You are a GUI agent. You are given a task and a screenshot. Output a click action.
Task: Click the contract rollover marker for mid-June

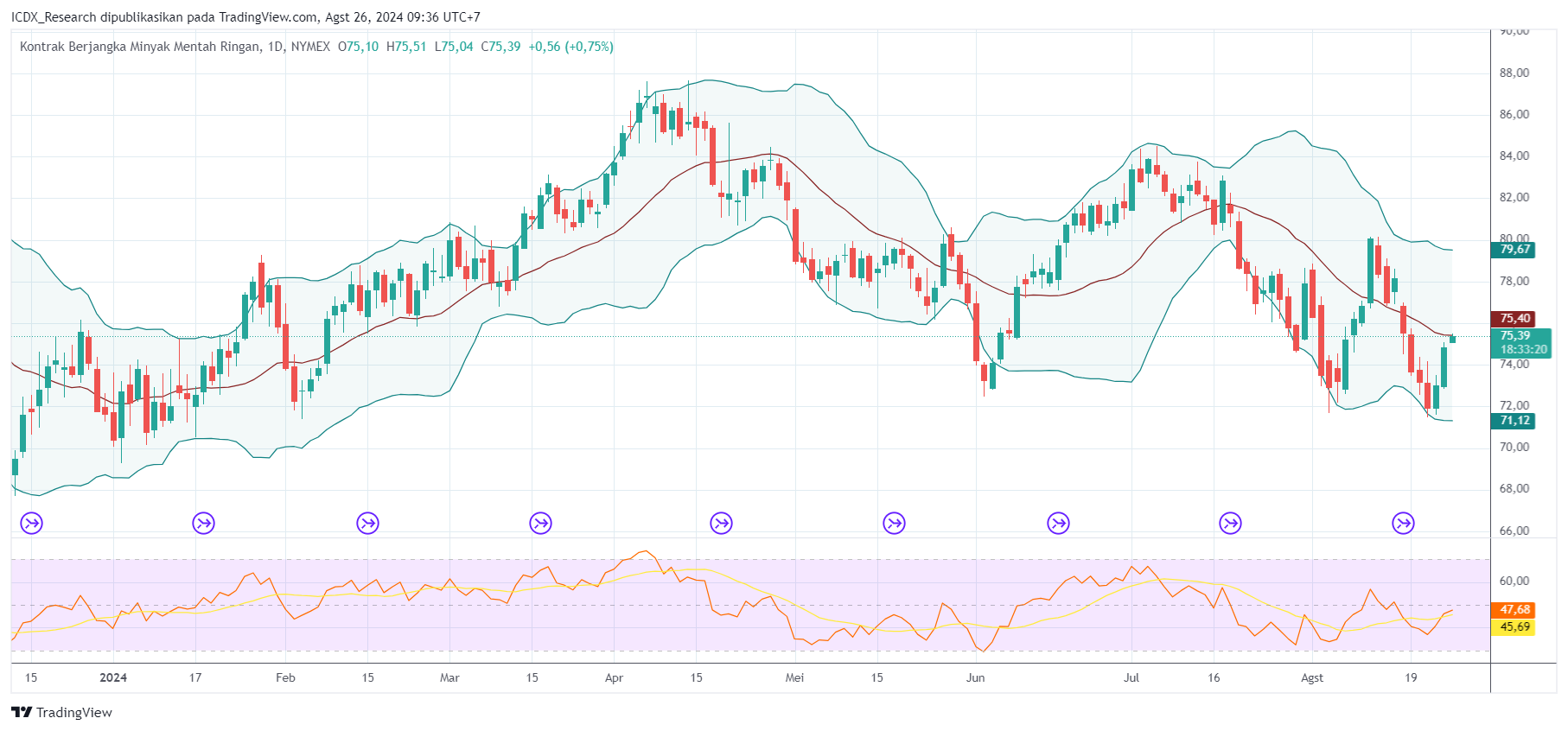(1058, 523)
